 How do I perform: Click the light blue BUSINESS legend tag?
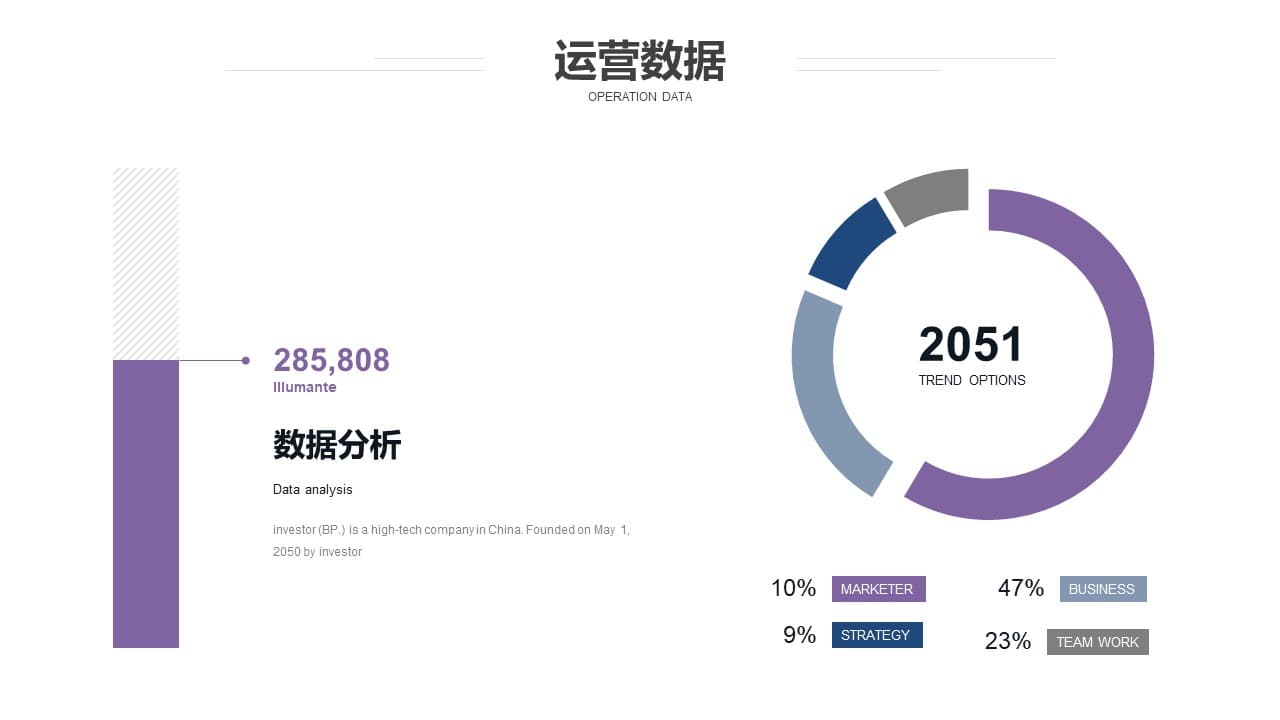coord(1103,589)
